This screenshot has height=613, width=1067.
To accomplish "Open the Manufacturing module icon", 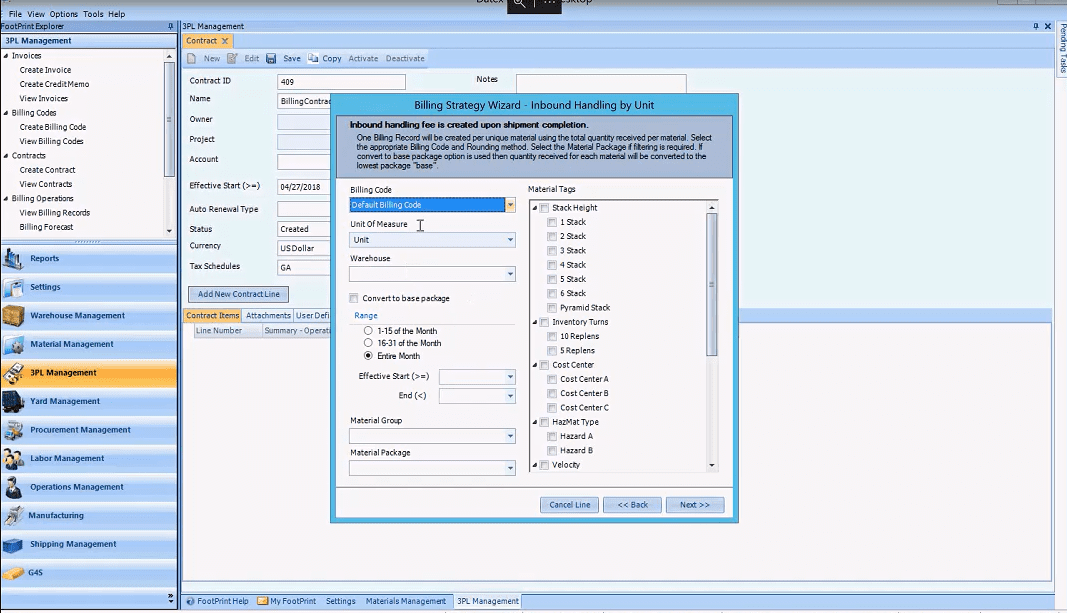I will click(14, 516).
